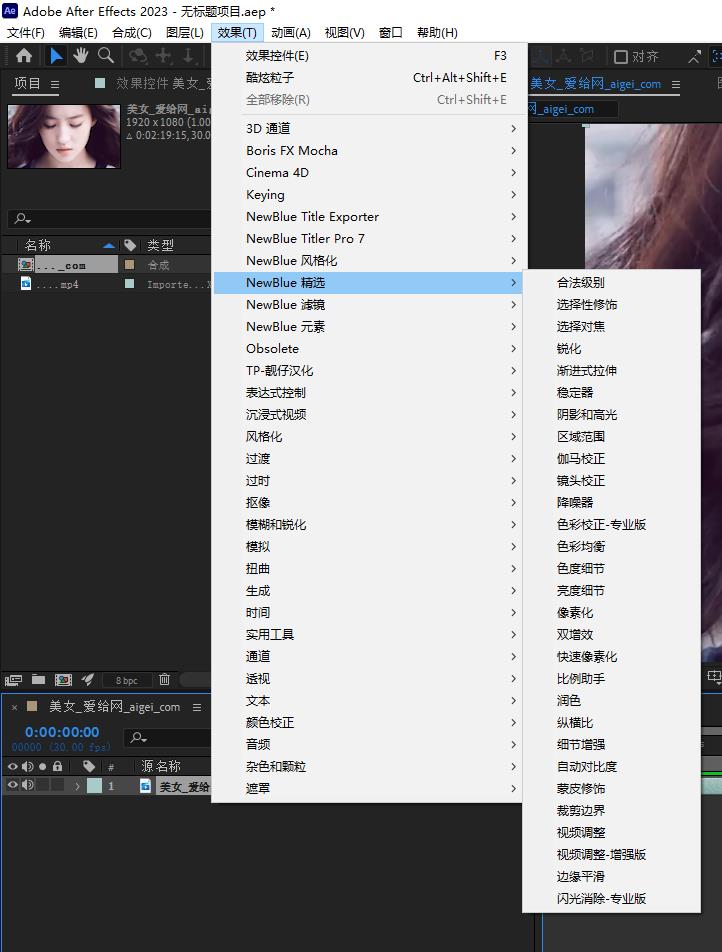Choose 锐化 from NewBlue 精选 submenu

coord(611,348)
